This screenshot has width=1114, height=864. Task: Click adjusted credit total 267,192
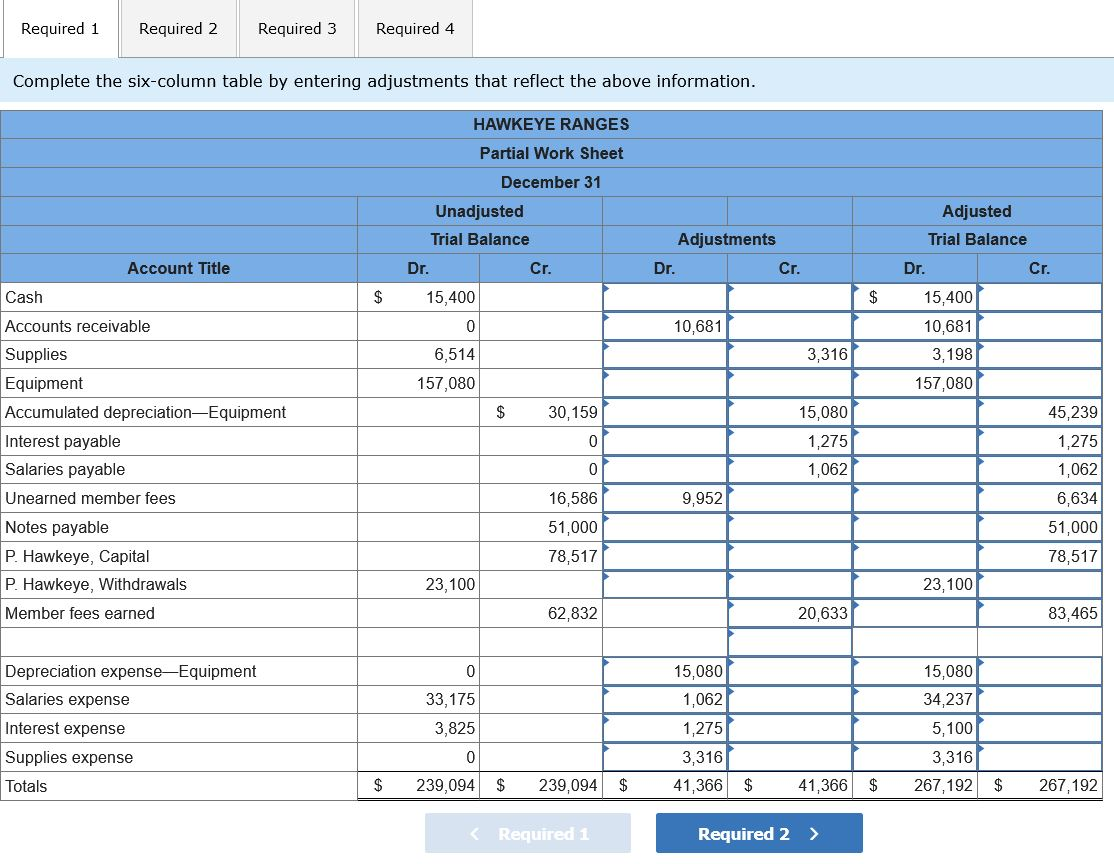pos(1040,786)
